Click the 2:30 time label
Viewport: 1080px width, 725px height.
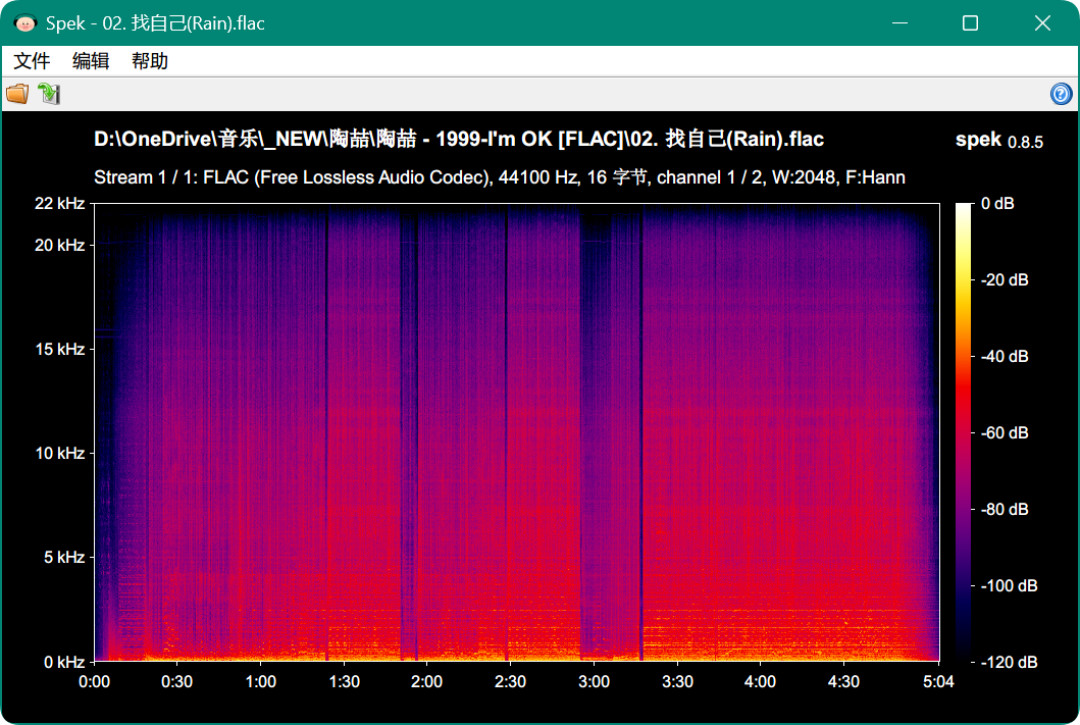pyautogui.click(x=510, y=682)
